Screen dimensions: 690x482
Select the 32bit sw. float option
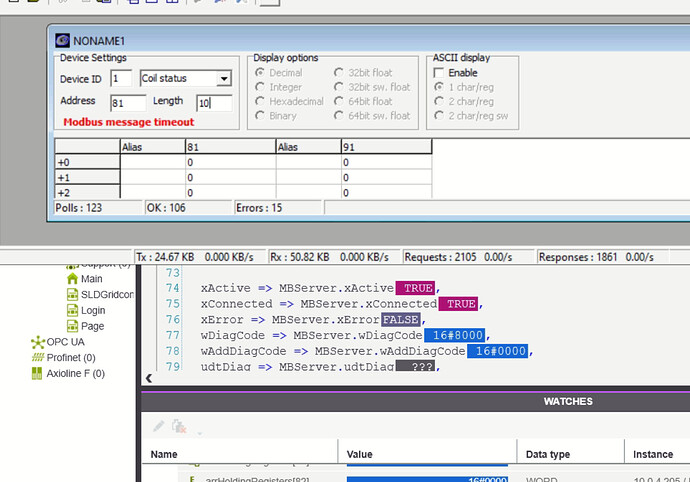point(338,87)
